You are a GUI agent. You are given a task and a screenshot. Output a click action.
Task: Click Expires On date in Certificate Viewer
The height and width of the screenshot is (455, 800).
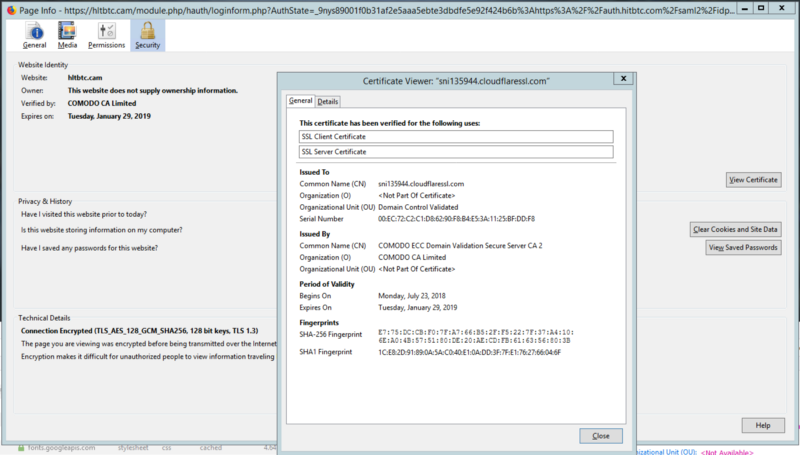[x=417, y=308]
